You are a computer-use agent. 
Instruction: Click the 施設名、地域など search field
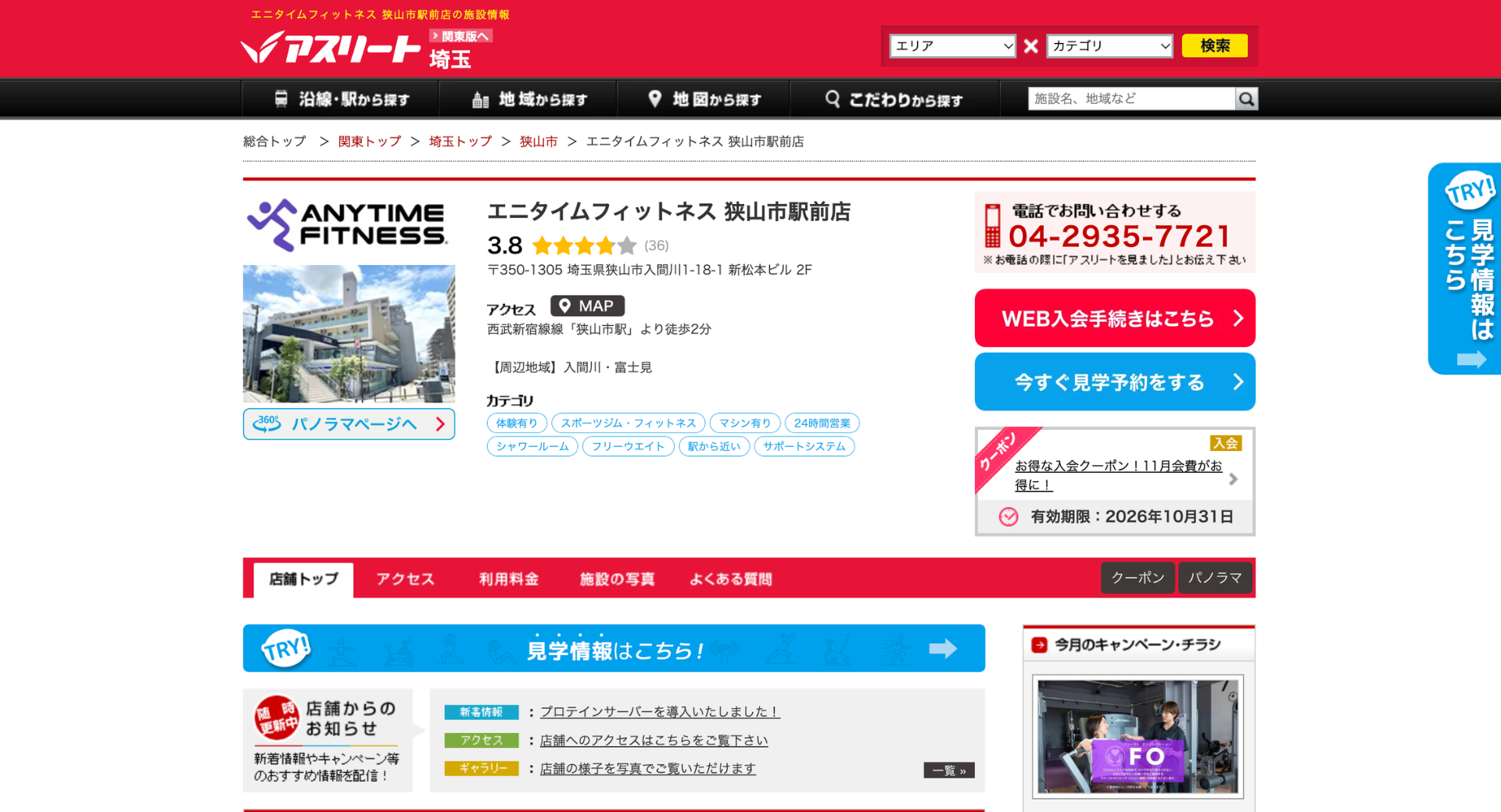[x=1131, y=99]
